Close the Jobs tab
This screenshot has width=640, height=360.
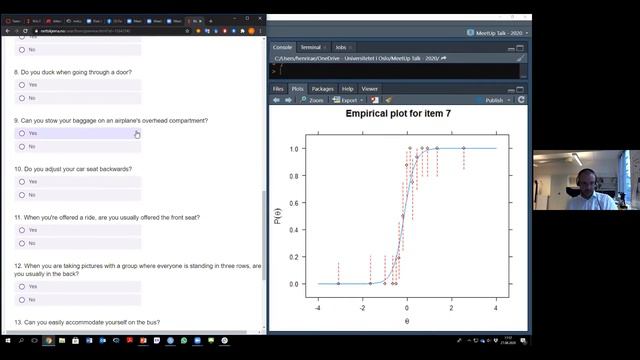(x=350, y=48)
